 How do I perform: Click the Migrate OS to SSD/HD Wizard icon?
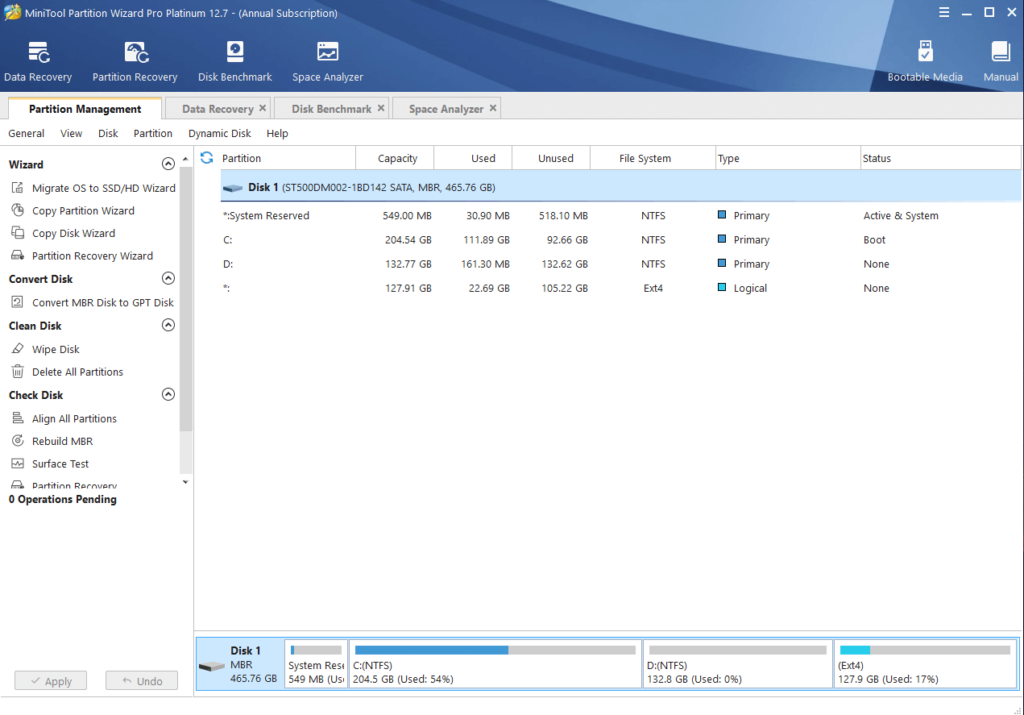coord(18,188)
